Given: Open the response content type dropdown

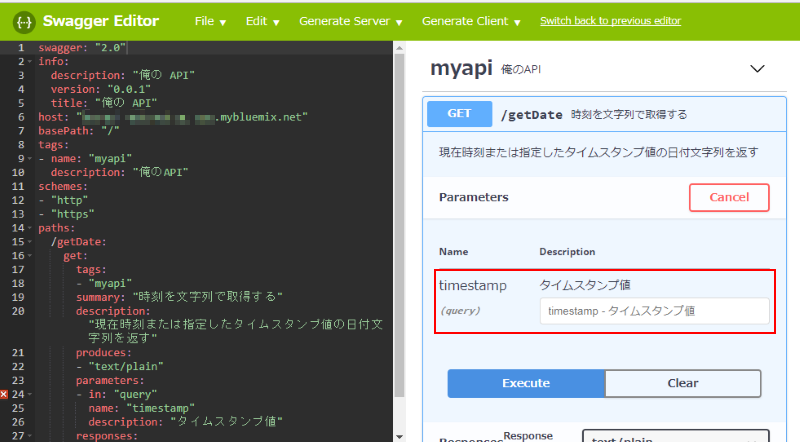Looking at the screenshot, I should (676, 436).
